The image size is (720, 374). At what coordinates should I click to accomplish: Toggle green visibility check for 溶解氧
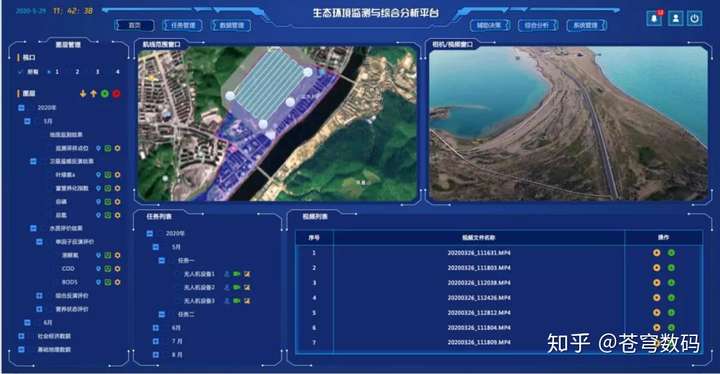[108, 255]
